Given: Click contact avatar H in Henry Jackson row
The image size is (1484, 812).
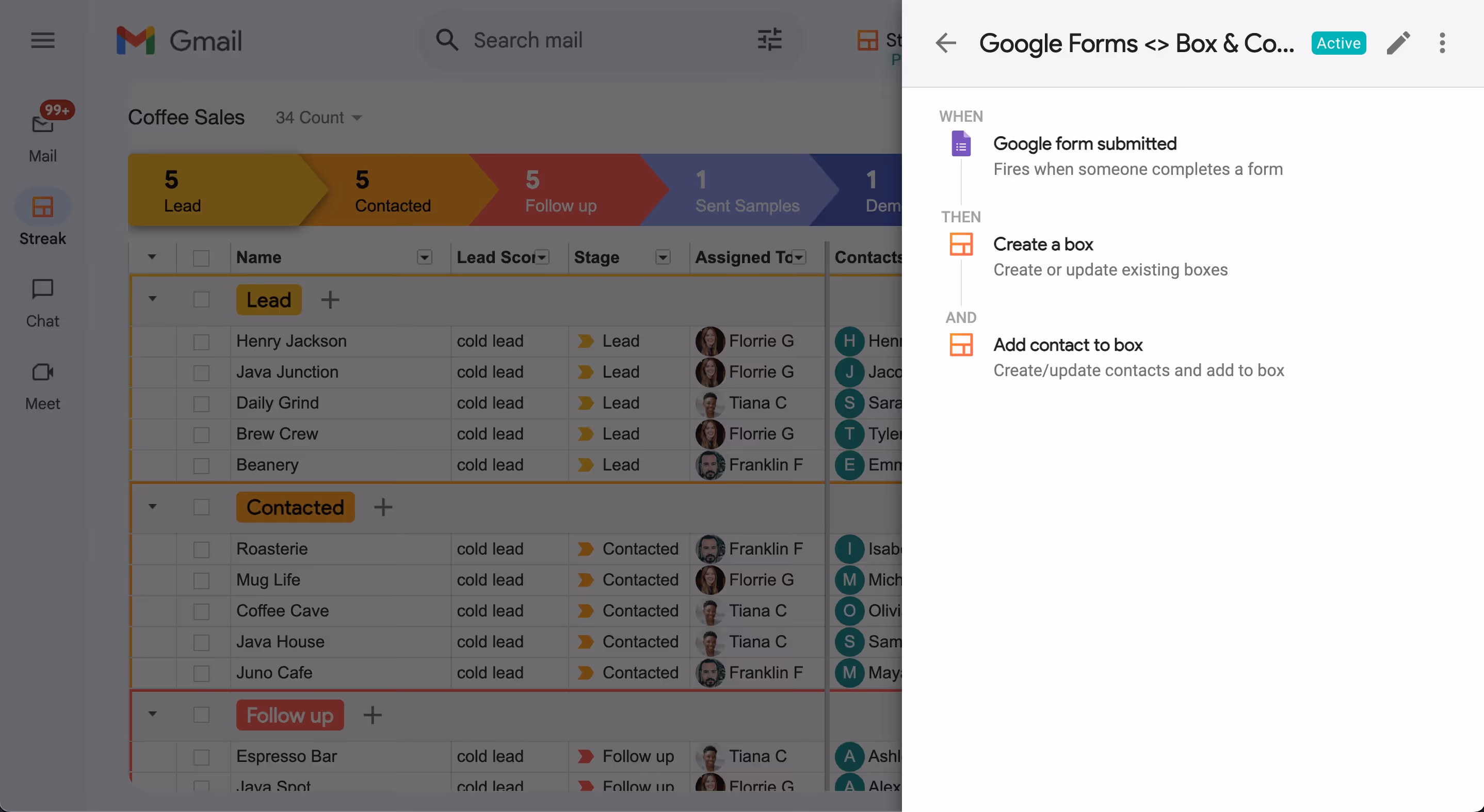Looking at the screenshot, I should pyautogui.click(x=849, y=341).
